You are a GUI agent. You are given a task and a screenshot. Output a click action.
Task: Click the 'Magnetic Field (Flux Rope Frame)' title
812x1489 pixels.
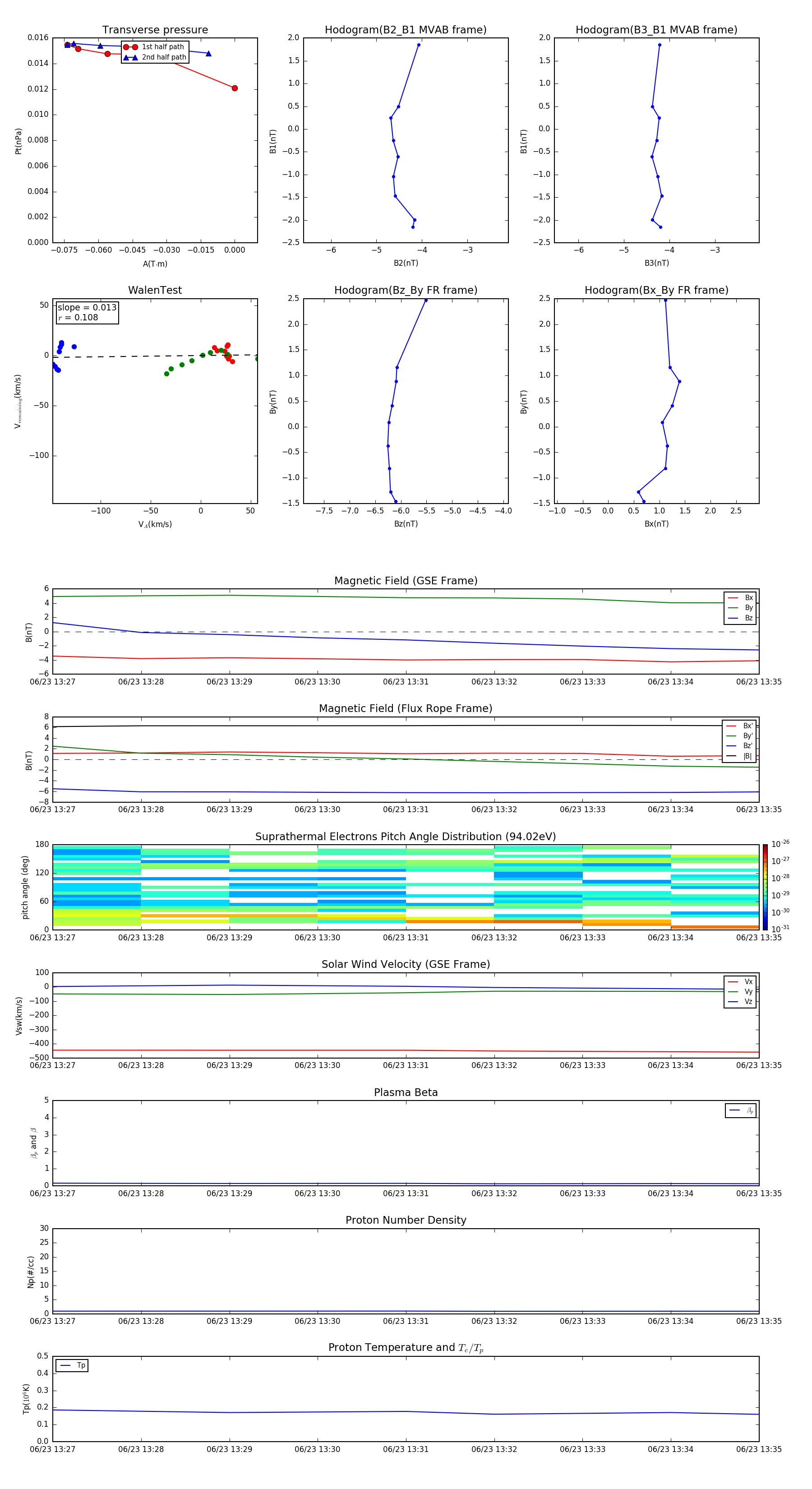pos(406,709)
